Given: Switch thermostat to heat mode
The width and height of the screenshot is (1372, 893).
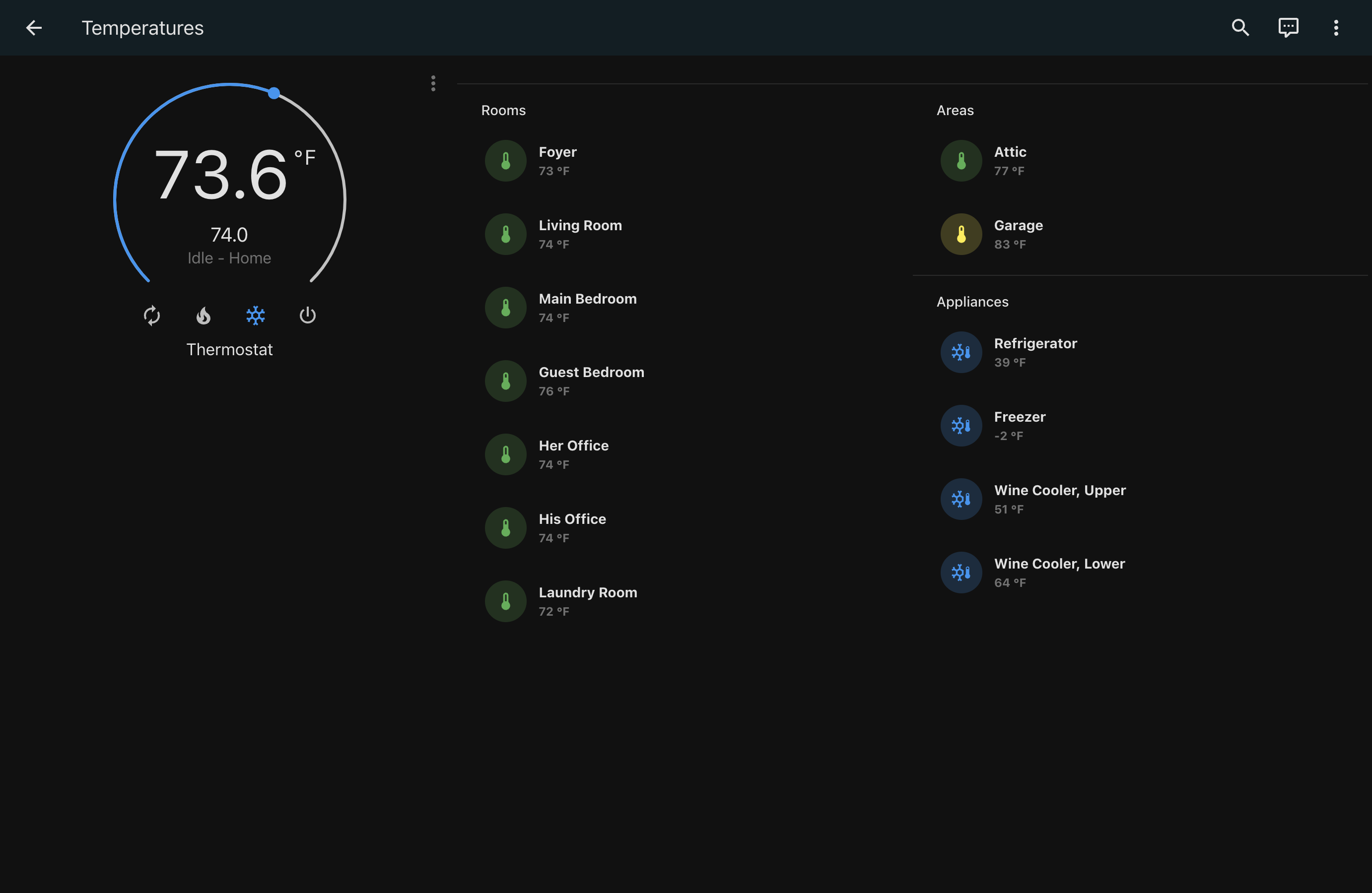Looking at the screenshot, I should [204, 315].
